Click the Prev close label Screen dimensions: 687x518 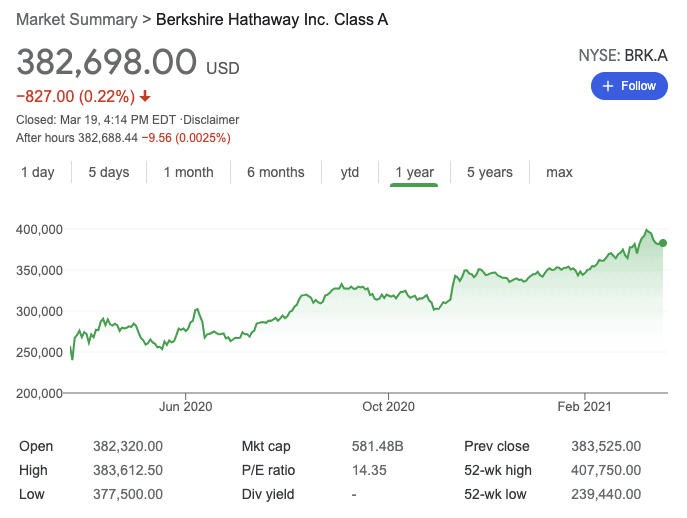[497, 446]
